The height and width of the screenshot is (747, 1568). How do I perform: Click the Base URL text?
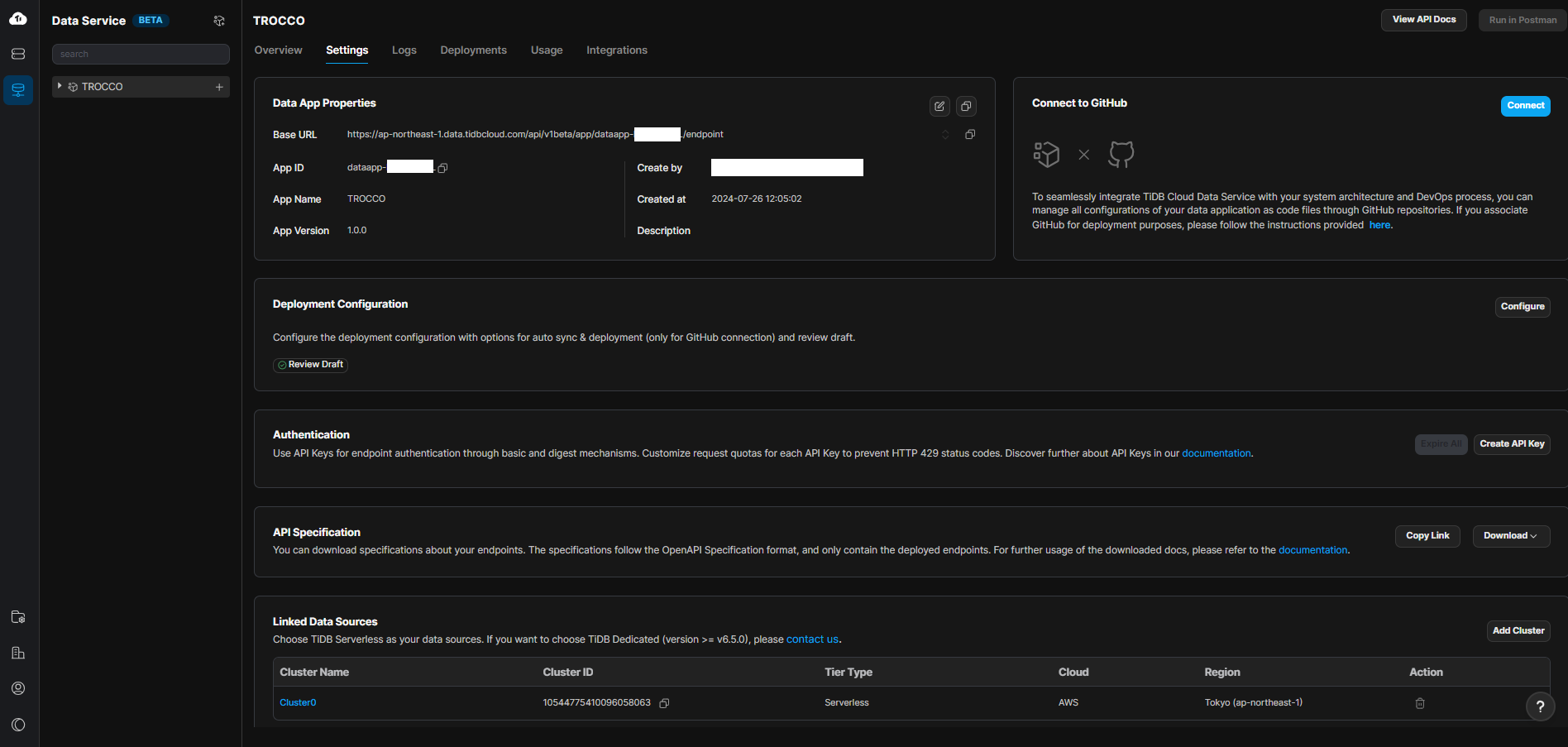click(x=535, y=134)
